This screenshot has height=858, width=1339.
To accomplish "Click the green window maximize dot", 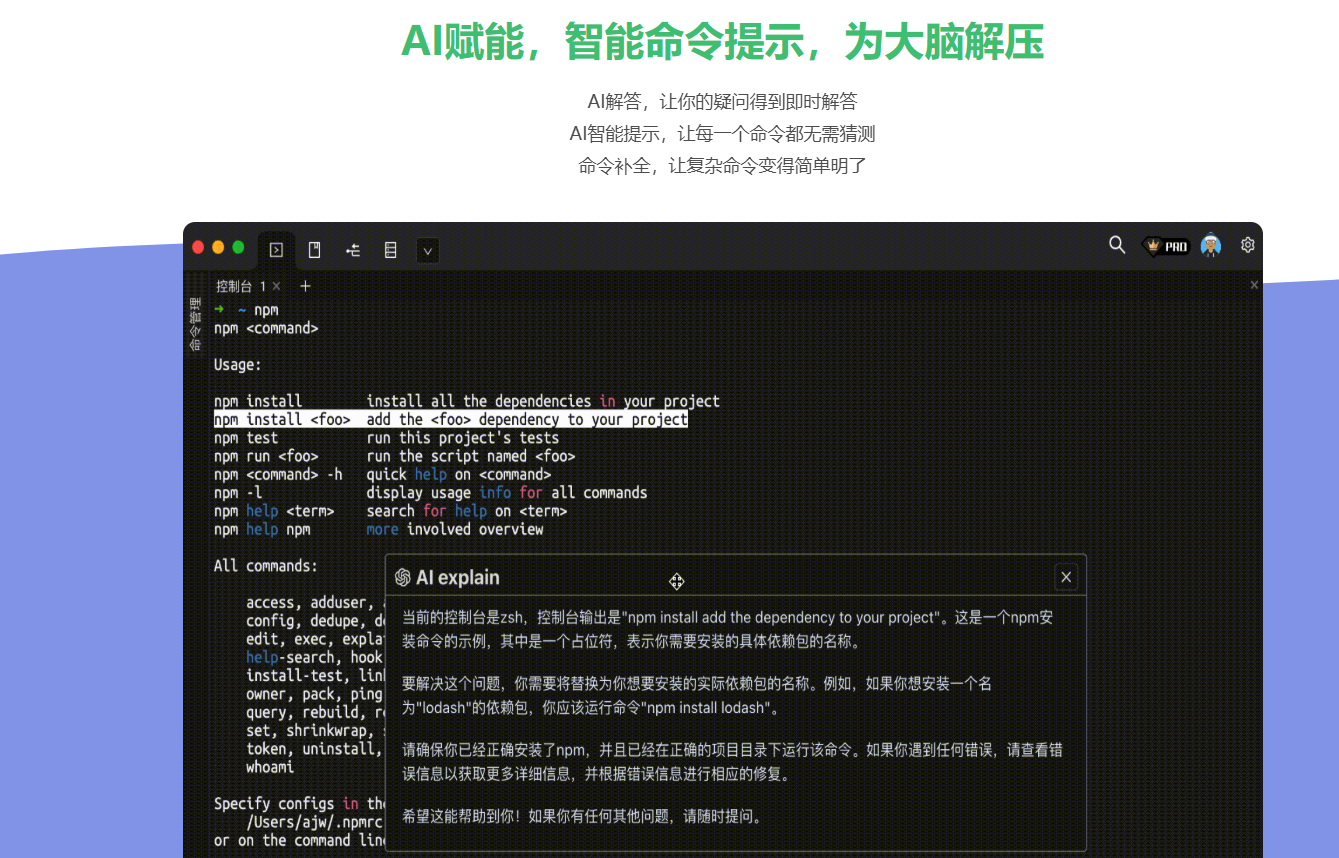I will 238,247.
